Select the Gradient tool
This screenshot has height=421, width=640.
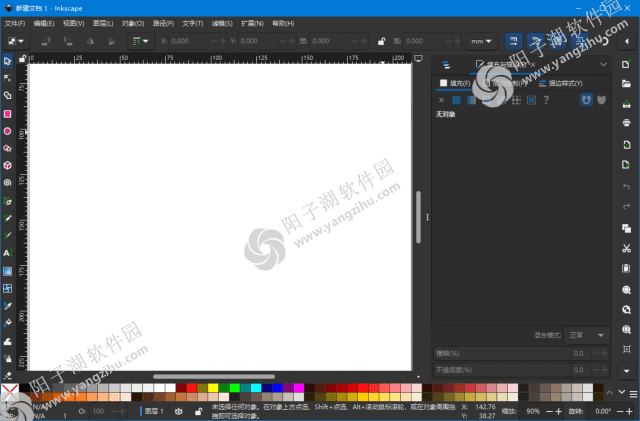pos(7,271)
